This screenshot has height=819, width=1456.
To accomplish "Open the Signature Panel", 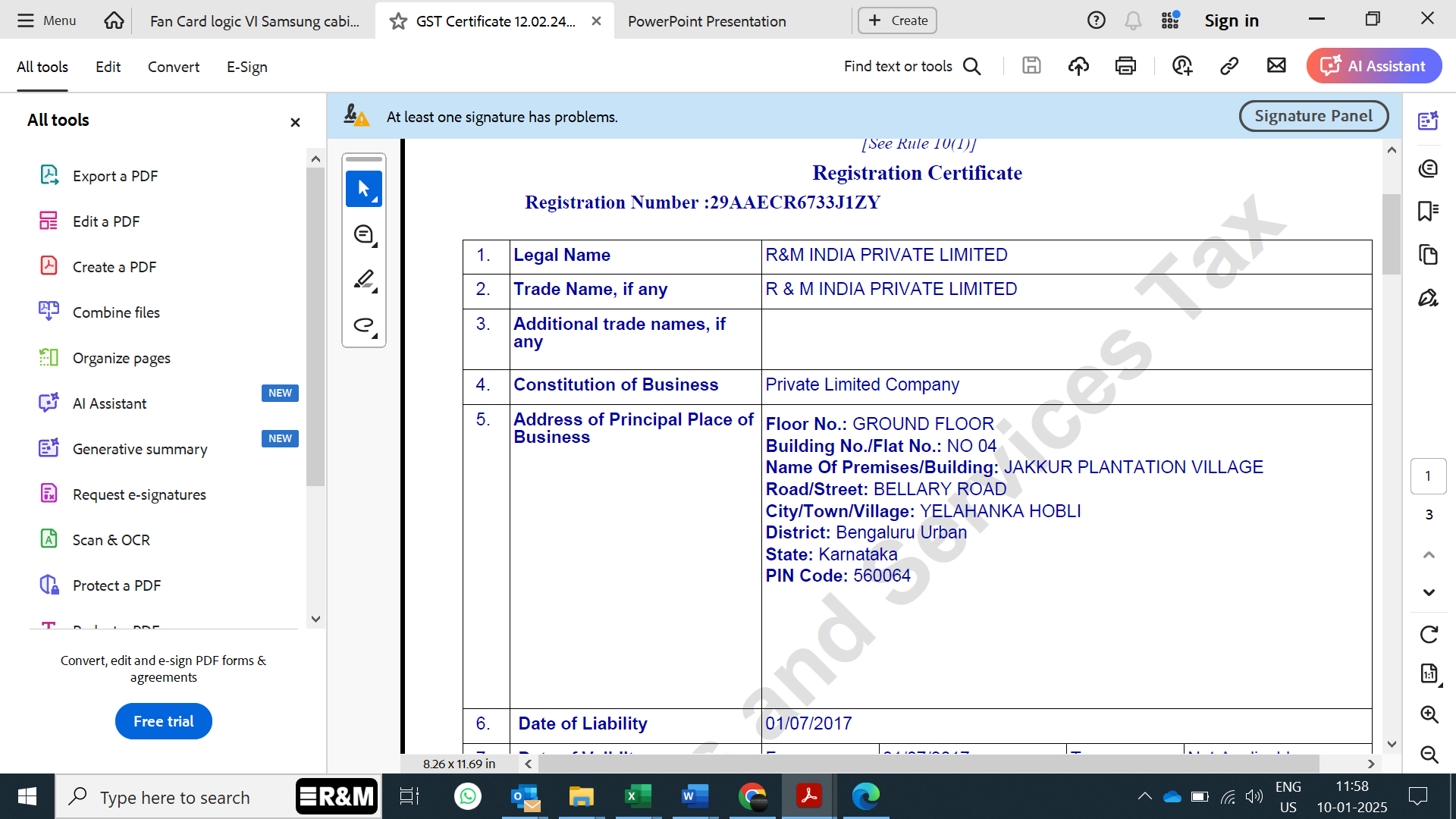I will click(1313, 116).
